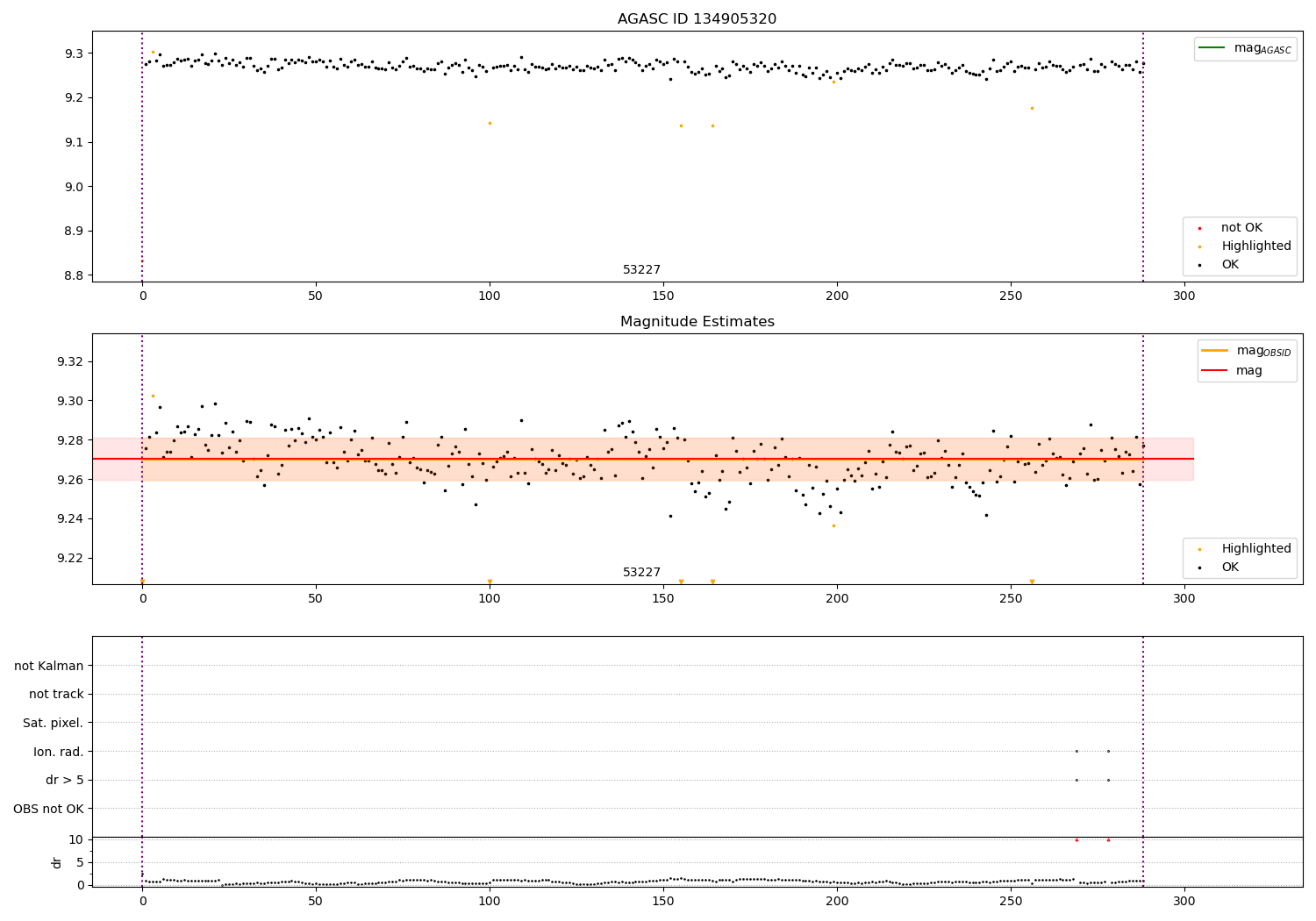The height and width of the screenshot is (921, 1316).
Task: Click the orange highlighted point near 9.30 at x=3 in middle plot
Action: (153, 396)
